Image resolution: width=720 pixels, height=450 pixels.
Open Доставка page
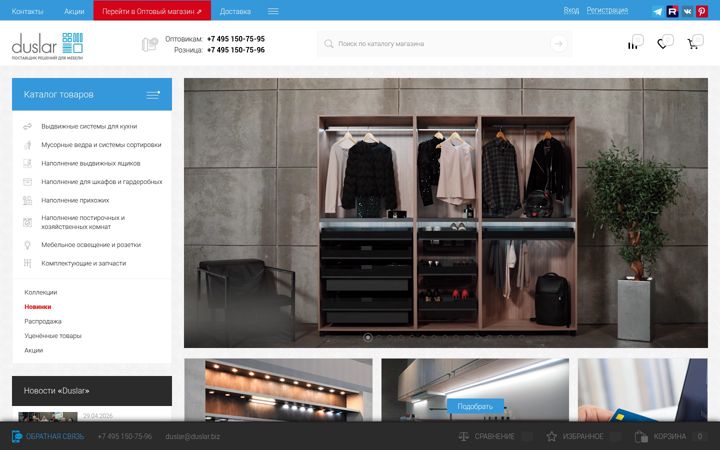(235, 11)
